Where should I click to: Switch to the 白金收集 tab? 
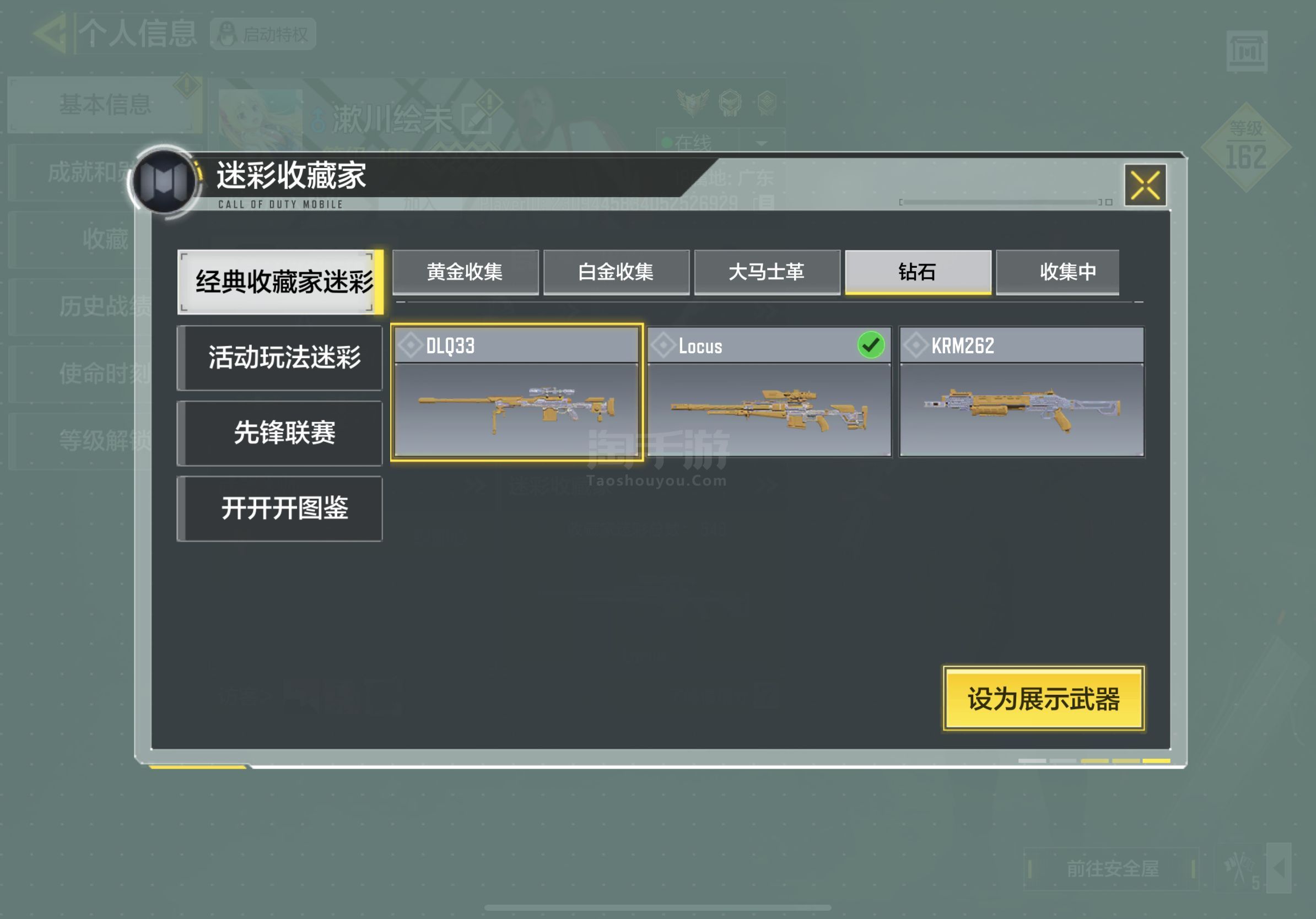616,272
